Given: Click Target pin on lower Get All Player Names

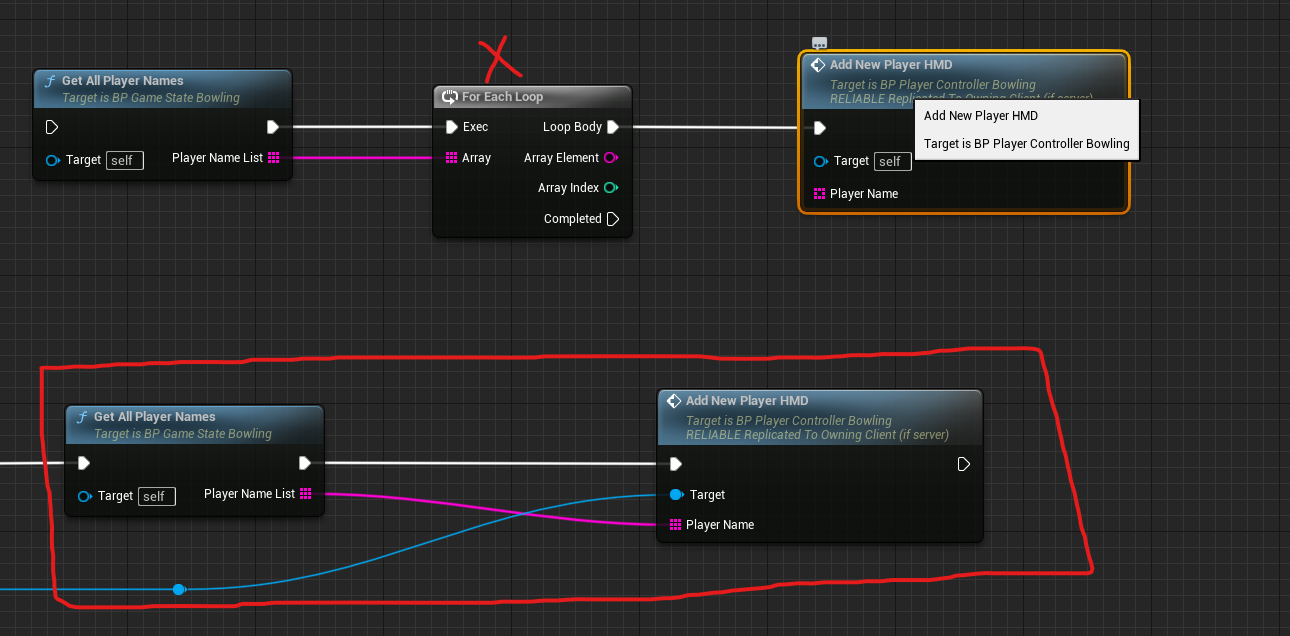Looking at the screenshot, I should (85, 496).
